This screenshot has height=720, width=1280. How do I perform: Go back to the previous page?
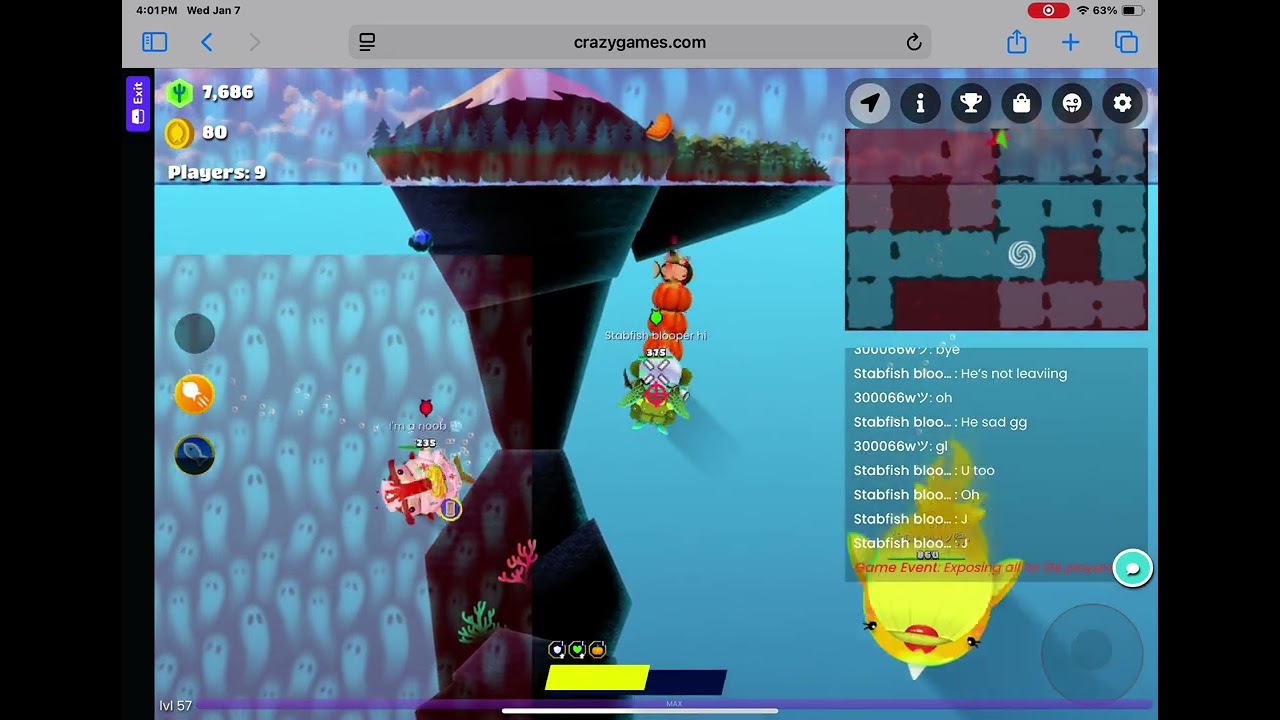point(207,42)
